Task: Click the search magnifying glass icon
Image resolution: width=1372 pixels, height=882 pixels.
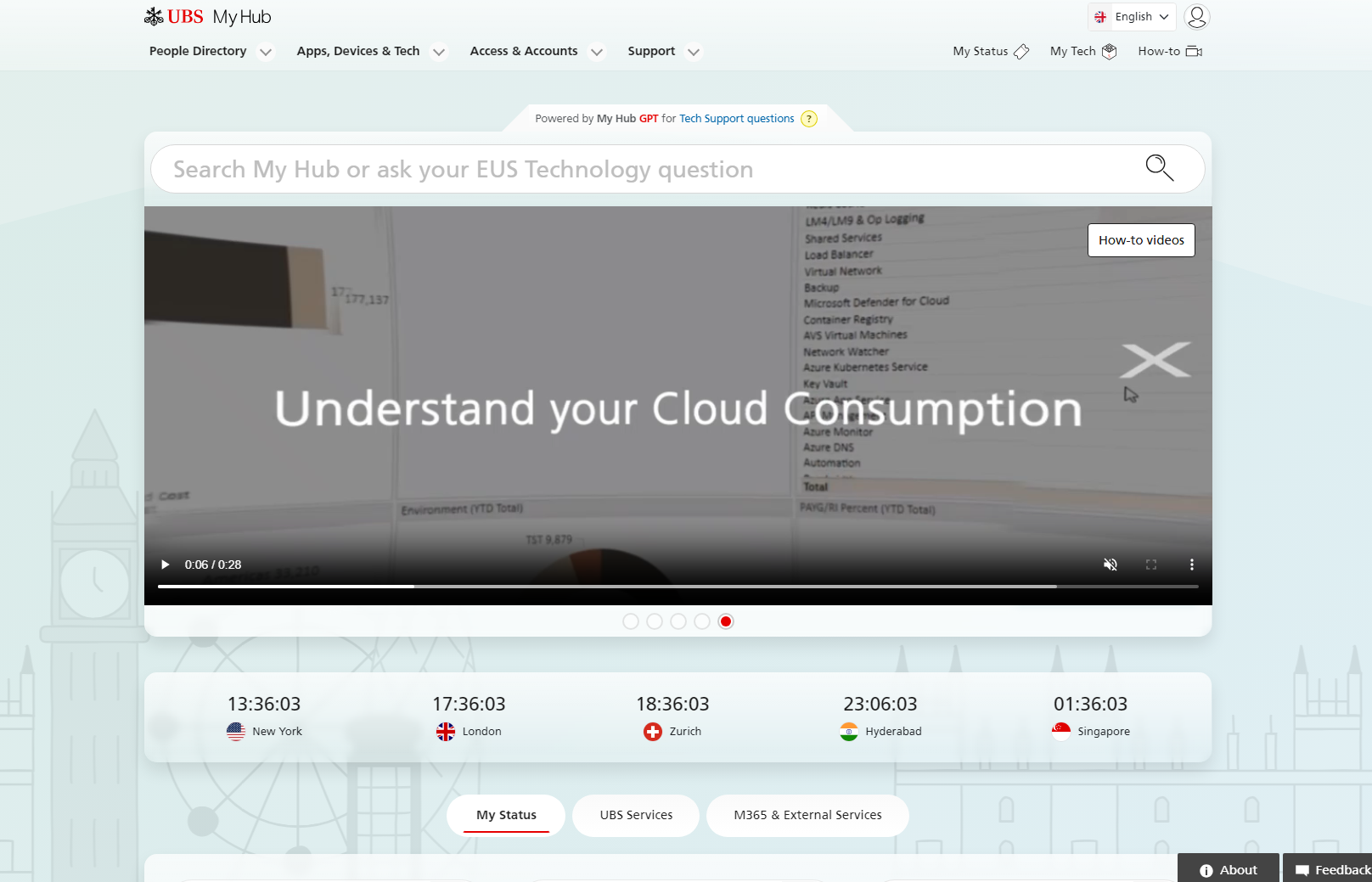Action: pyautogui.click(x=1159, y=168)
